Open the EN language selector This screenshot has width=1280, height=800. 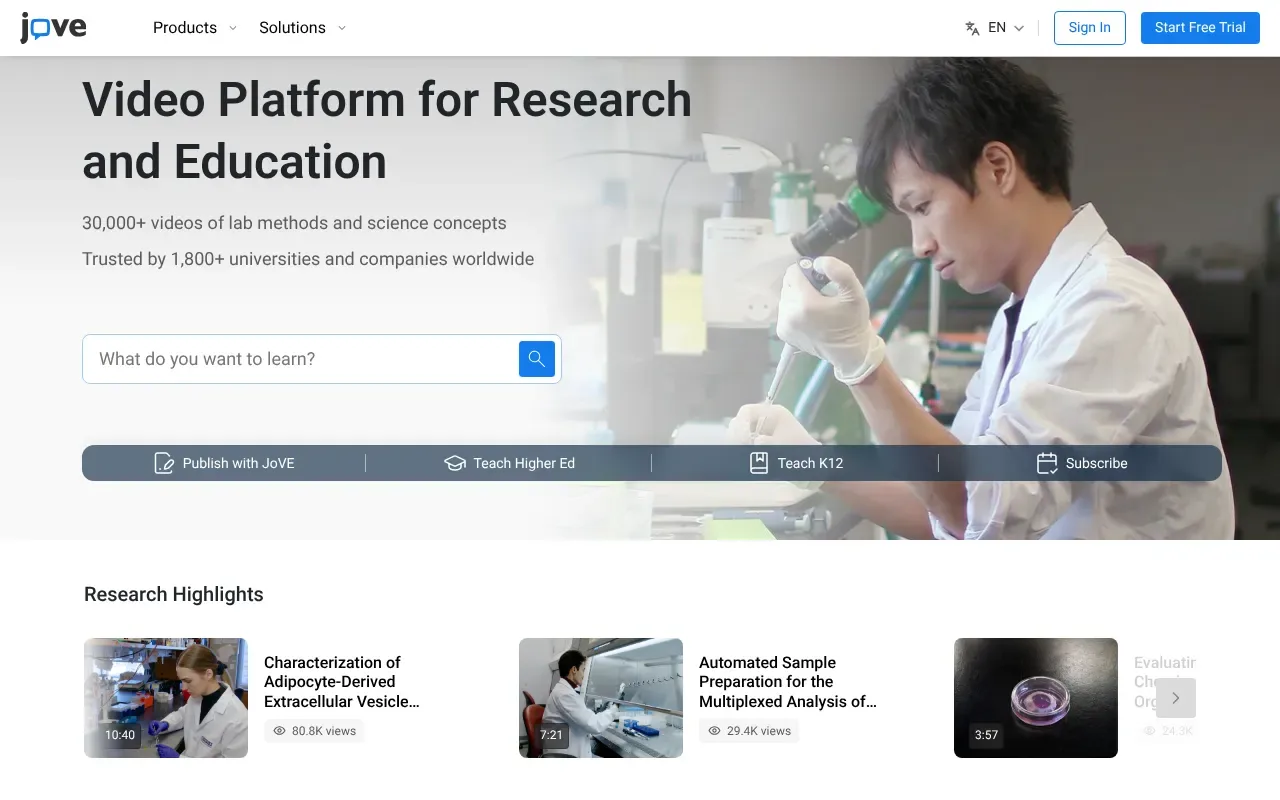[x=1005, y=28]
